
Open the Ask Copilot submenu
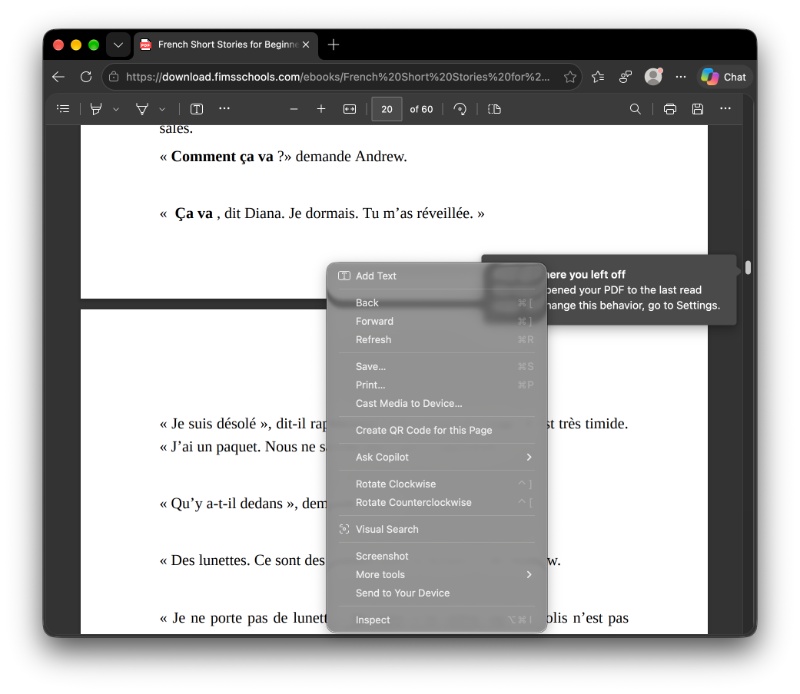point(437,457)
